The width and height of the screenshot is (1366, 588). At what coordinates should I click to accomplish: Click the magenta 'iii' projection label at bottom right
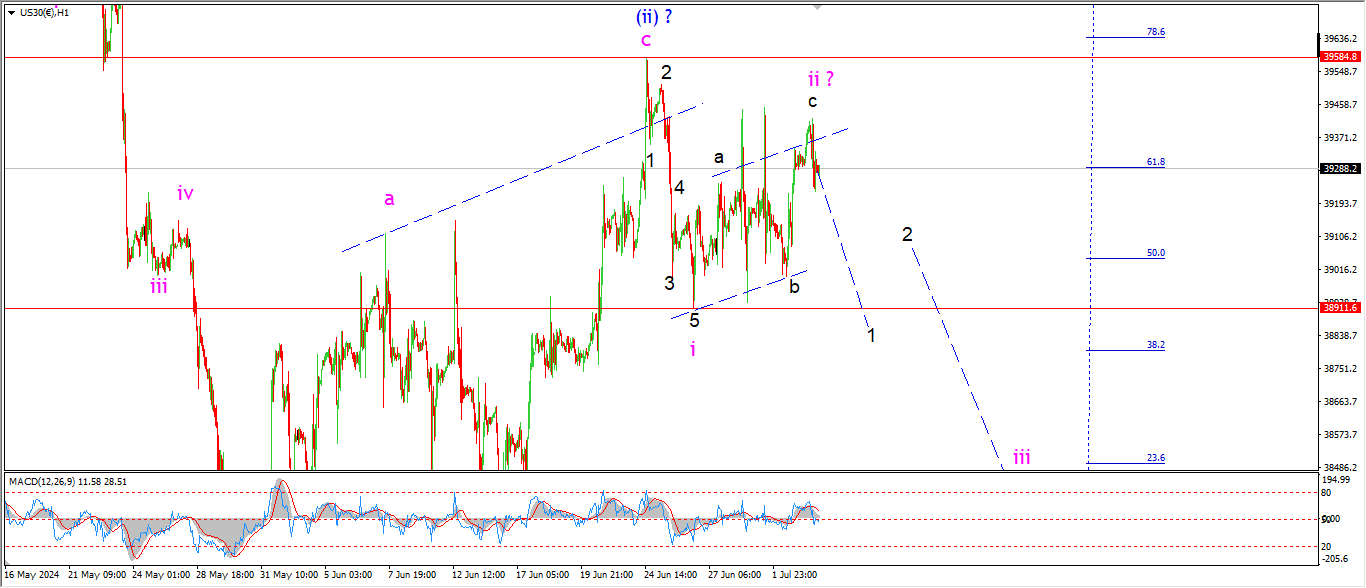coord(1021,457)
